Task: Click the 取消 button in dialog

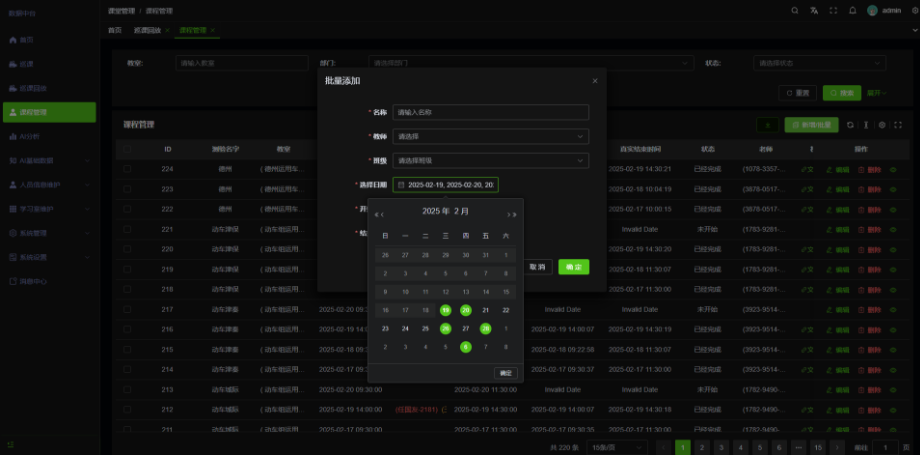Action: (x=537, y=267)
